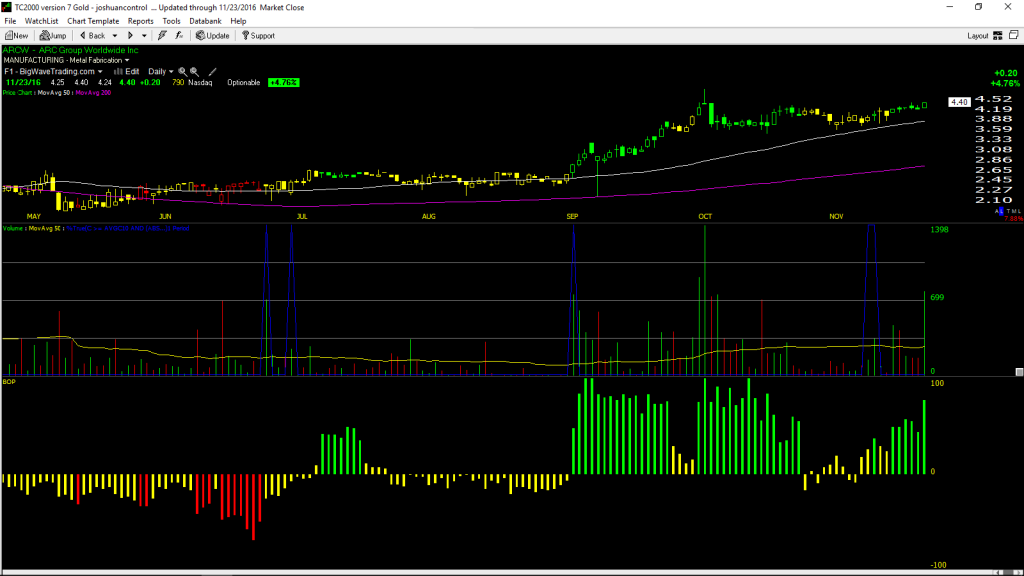Select the ARCW ticker symbol title

click(71, 50)
